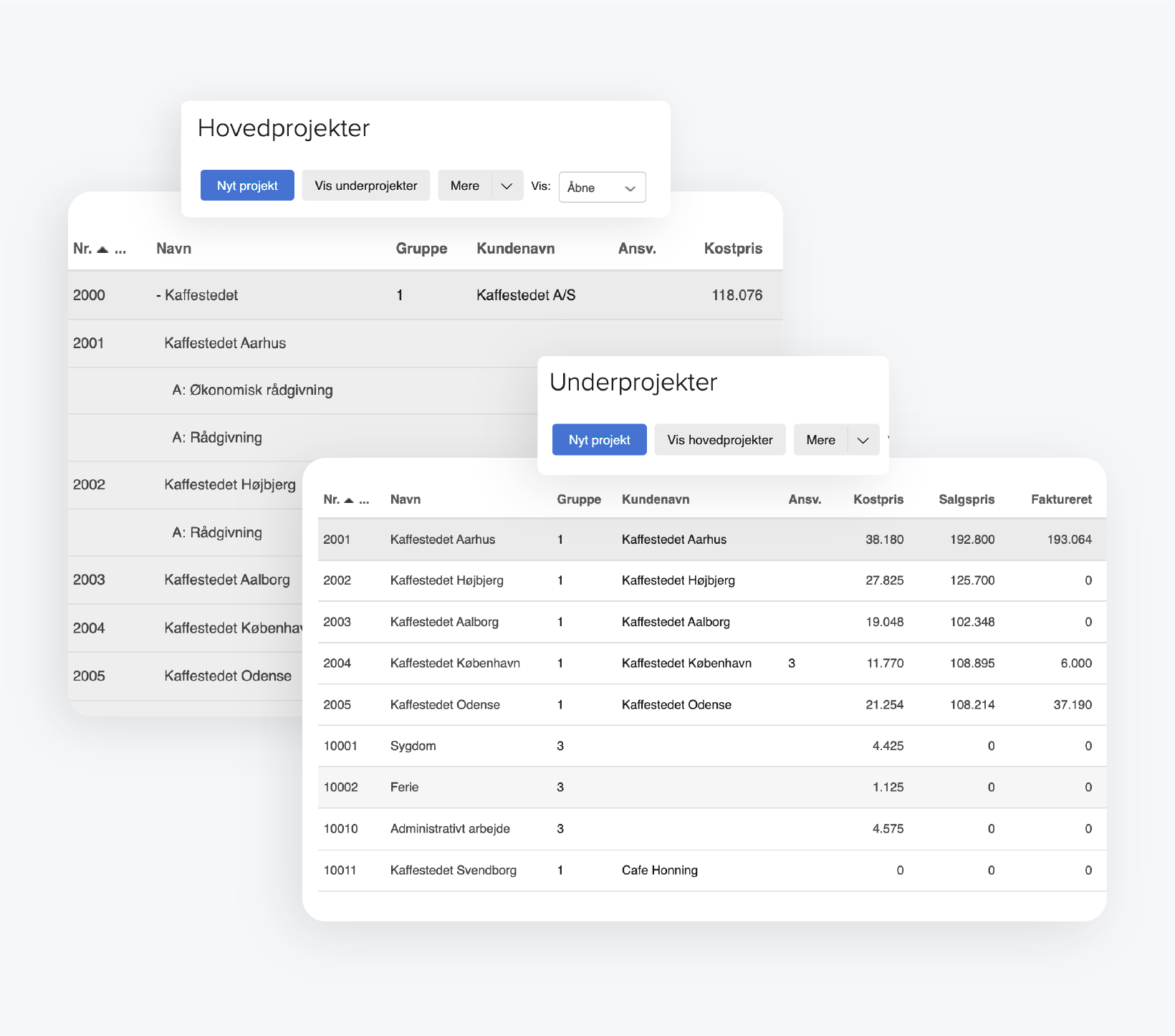Click Vis underprojekter button
This screenshot has width=1175, height=1036.
365,186
